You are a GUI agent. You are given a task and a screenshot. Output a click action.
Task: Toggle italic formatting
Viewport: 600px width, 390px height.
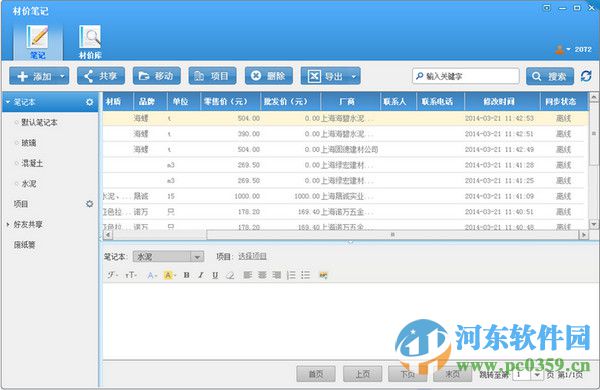click(x=201, y=275)
